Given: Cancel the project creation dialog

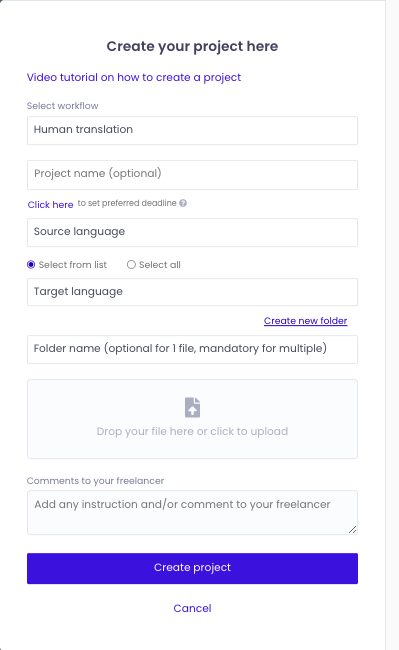Looking at the screenshot, I should pos(192,608).
